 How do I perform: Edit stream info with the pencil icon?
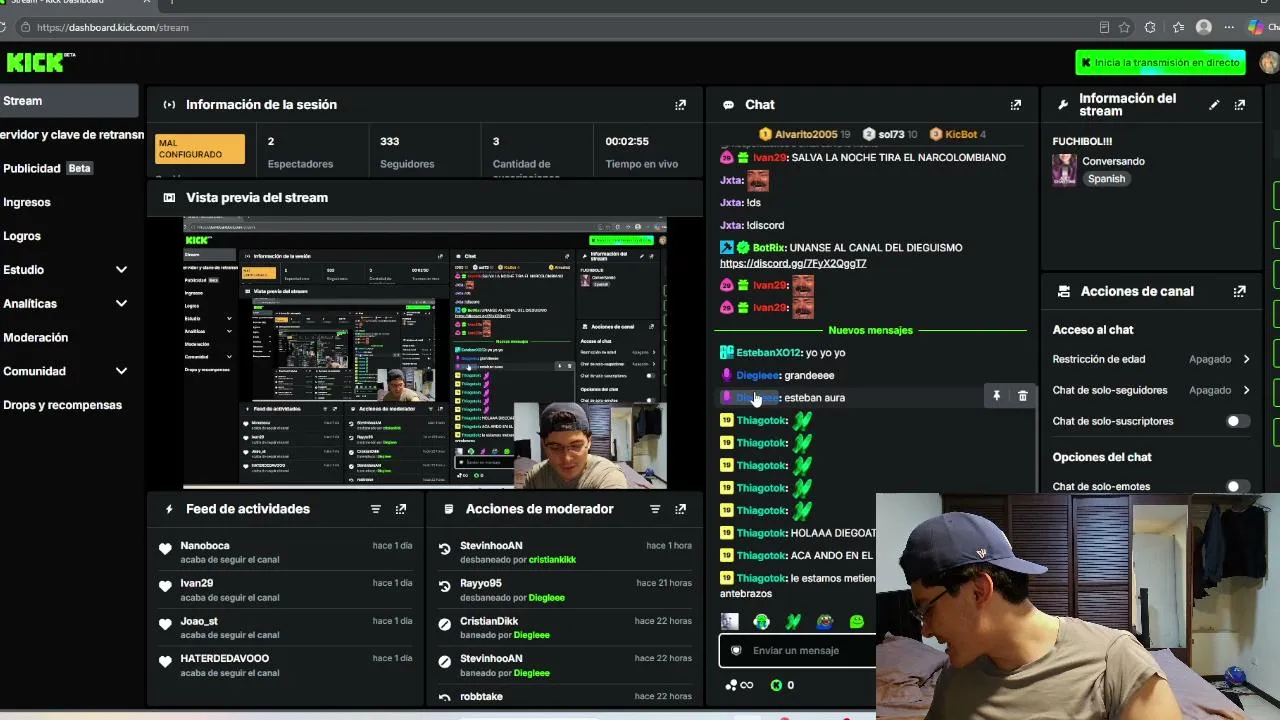pos(1214,104)
